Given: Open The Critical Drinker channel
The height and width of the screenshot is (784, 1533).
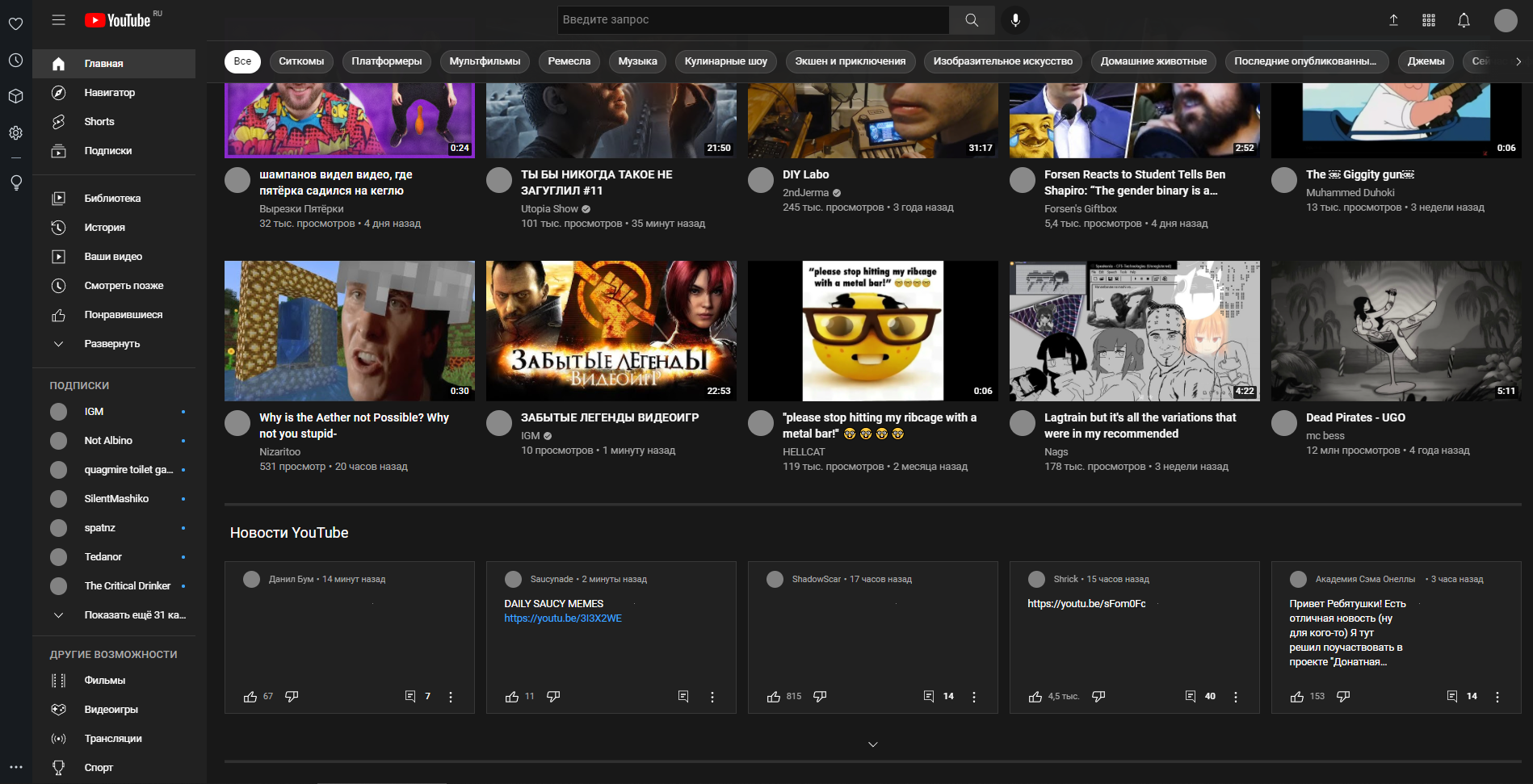Looking at the screenshot, I should coord(114,586).
